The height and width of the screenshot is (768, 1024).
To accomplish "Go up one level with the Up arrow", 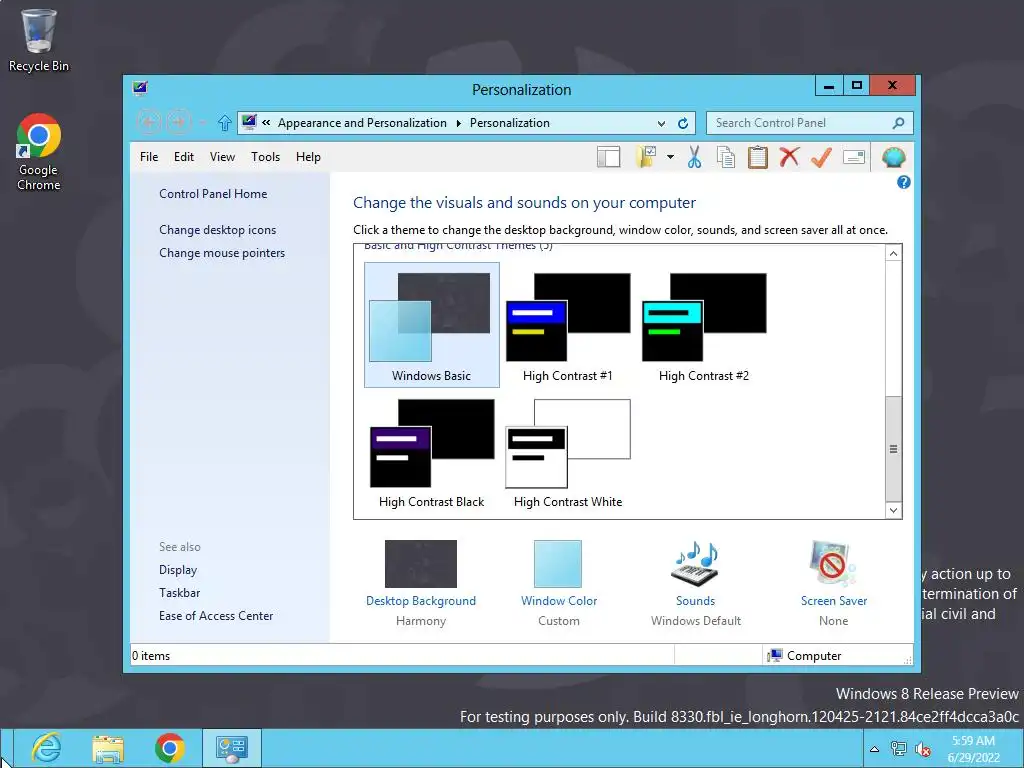I will 225,123.
